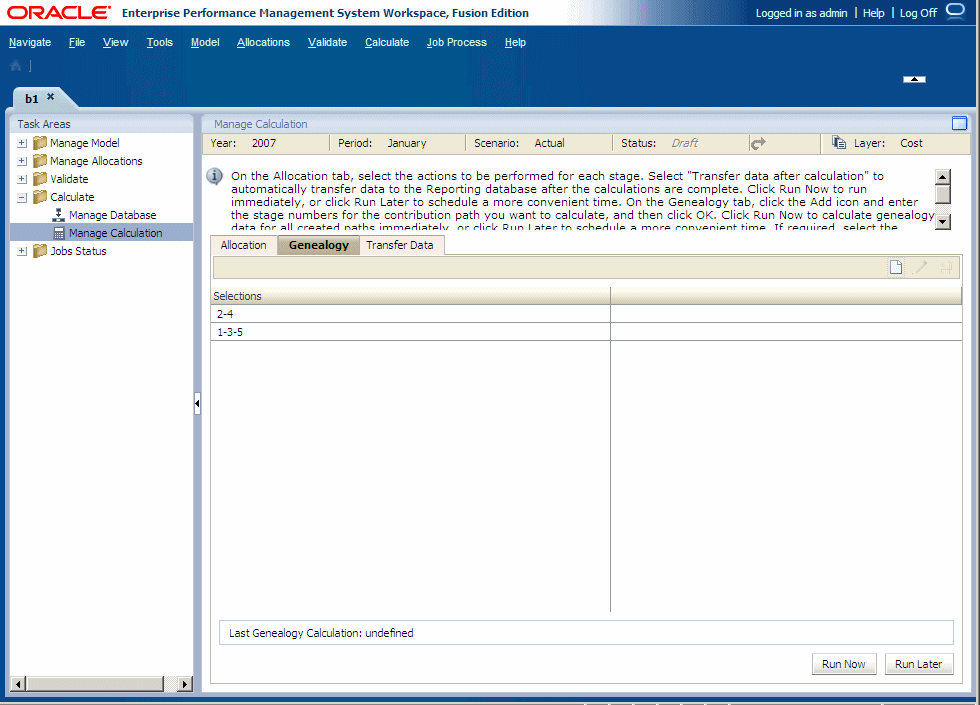Image resolution: width=980 pixels, height=705 pixels.
Task: Click the Jobs Status folder icon
Action: pyautogui.click(x=40, y=251)
